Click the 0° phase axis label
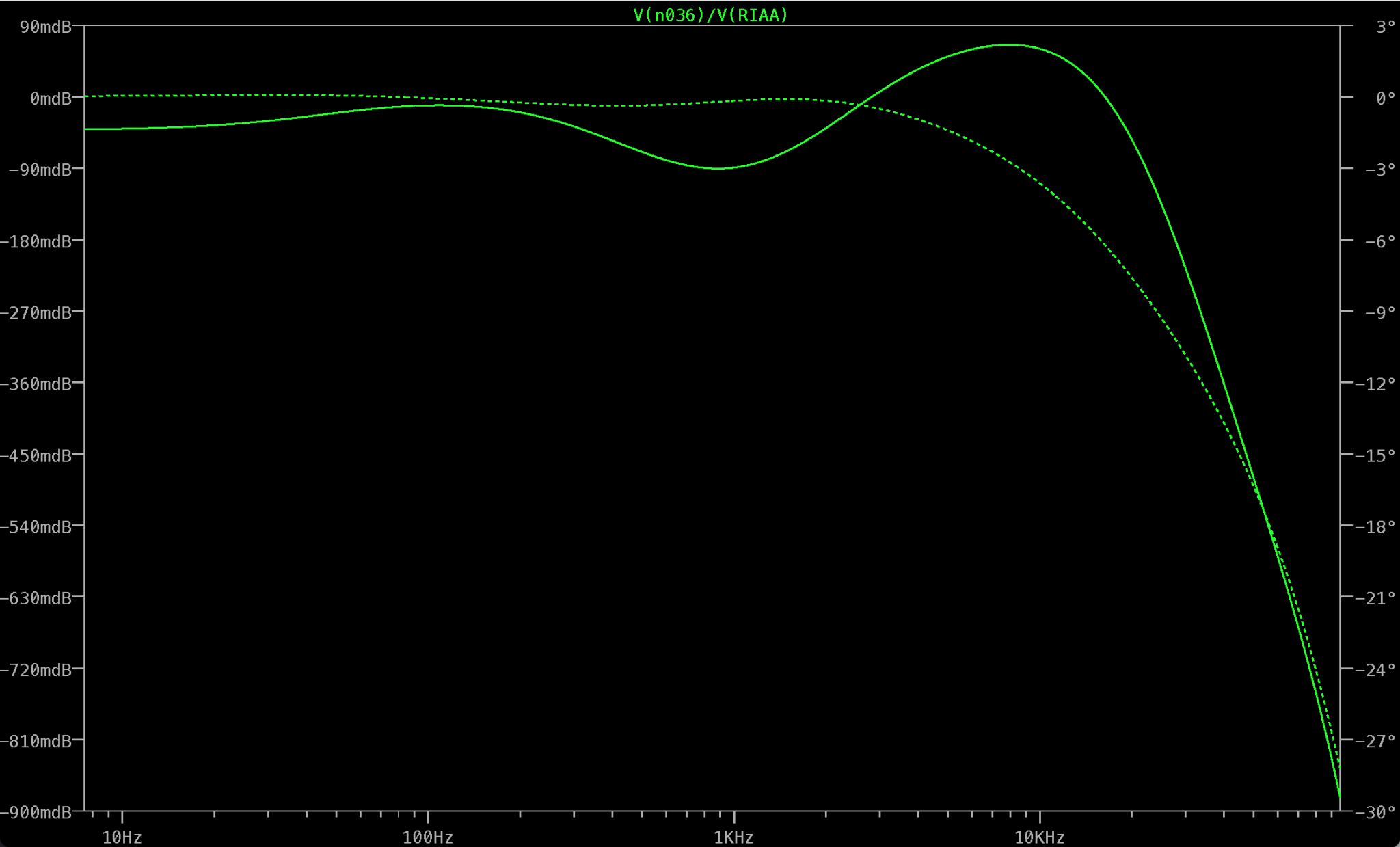1400x847 pixels. 1386,98
